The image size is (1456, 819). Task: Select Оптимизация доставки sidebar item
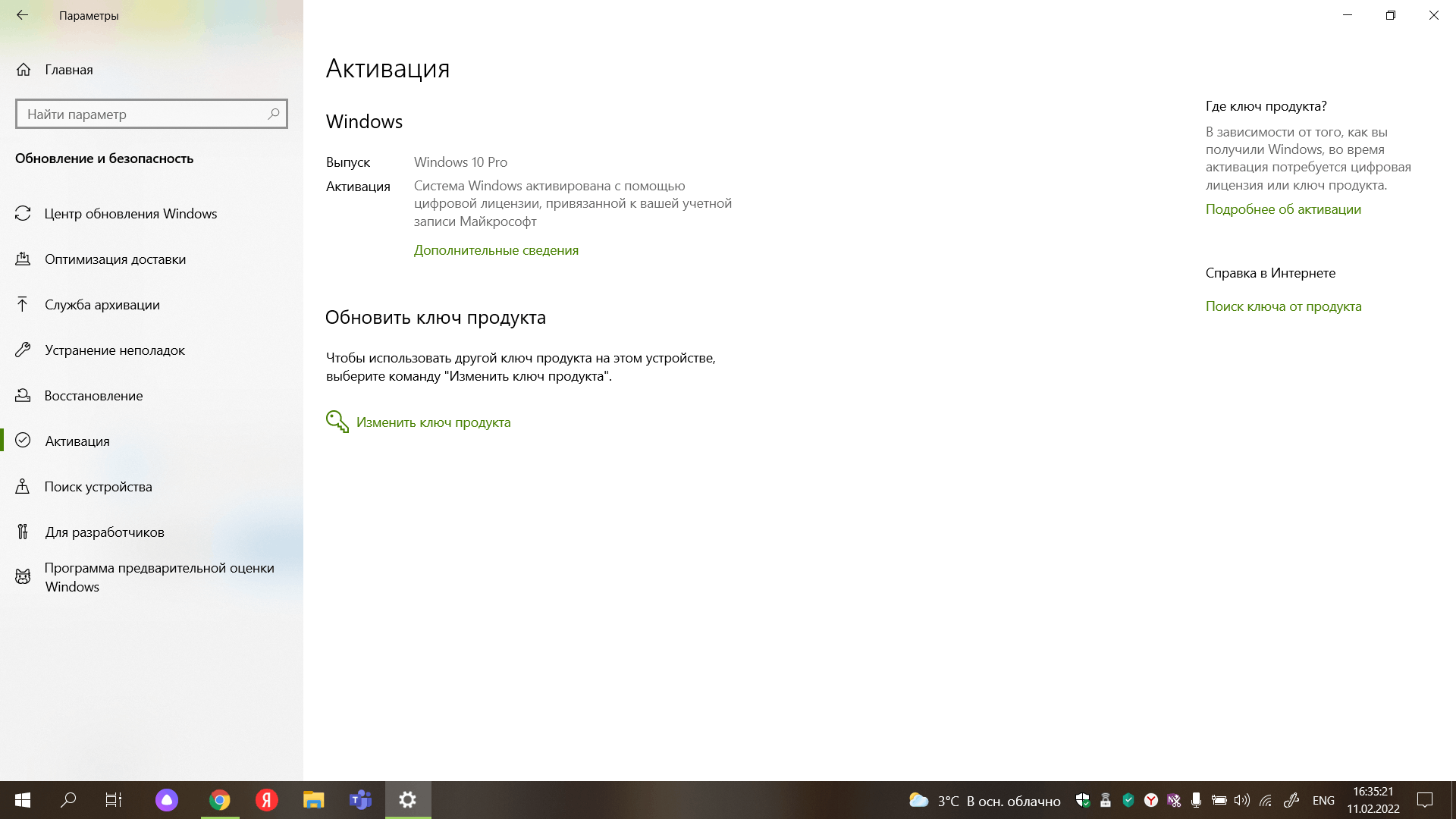[x=115, y=259]
